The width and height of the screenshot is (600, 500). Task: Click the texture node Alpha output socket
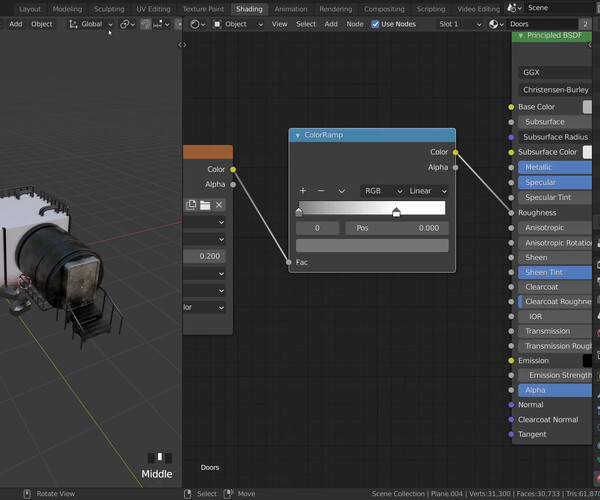233,184
